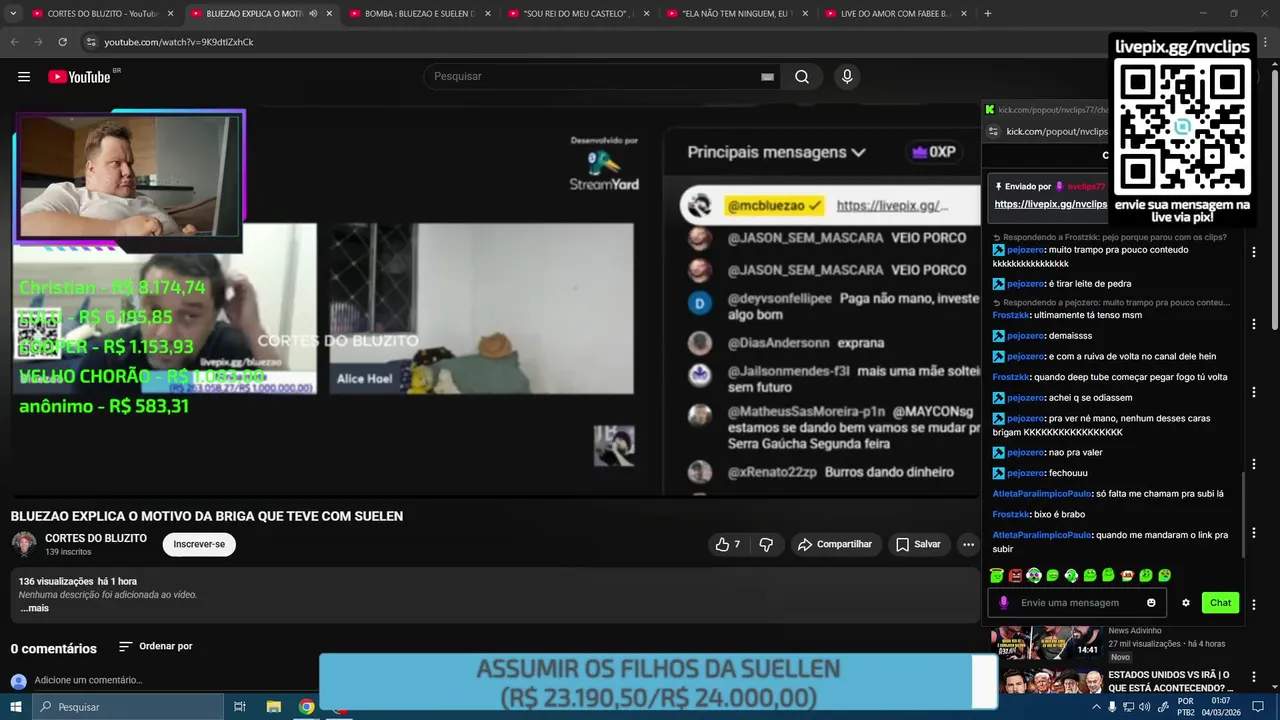Open the emoji picker in Kick message box
This screenshot has height=720, width=1280.
tap(1151, 603)
